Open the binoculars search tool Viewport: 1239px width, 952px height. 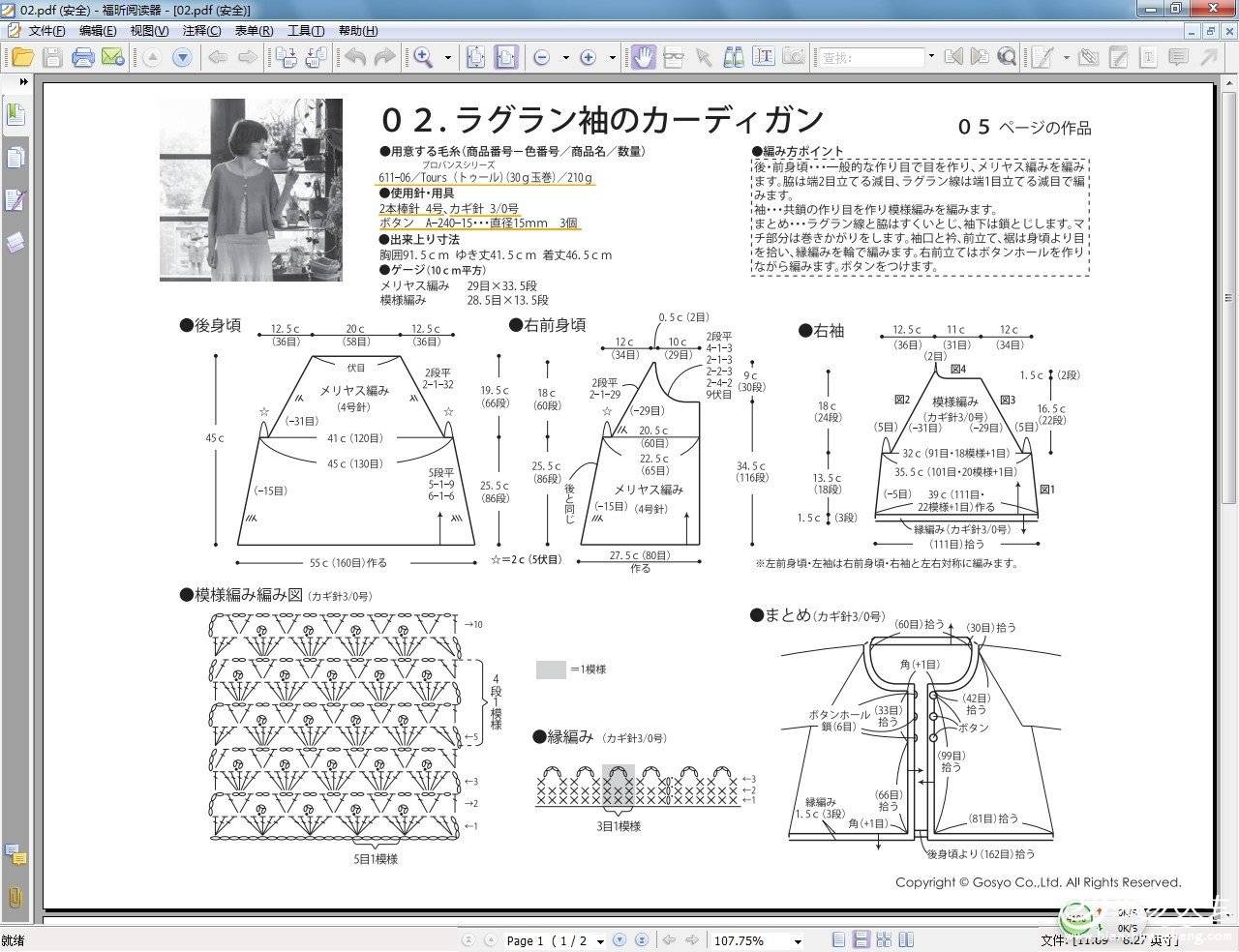point(734,58)
